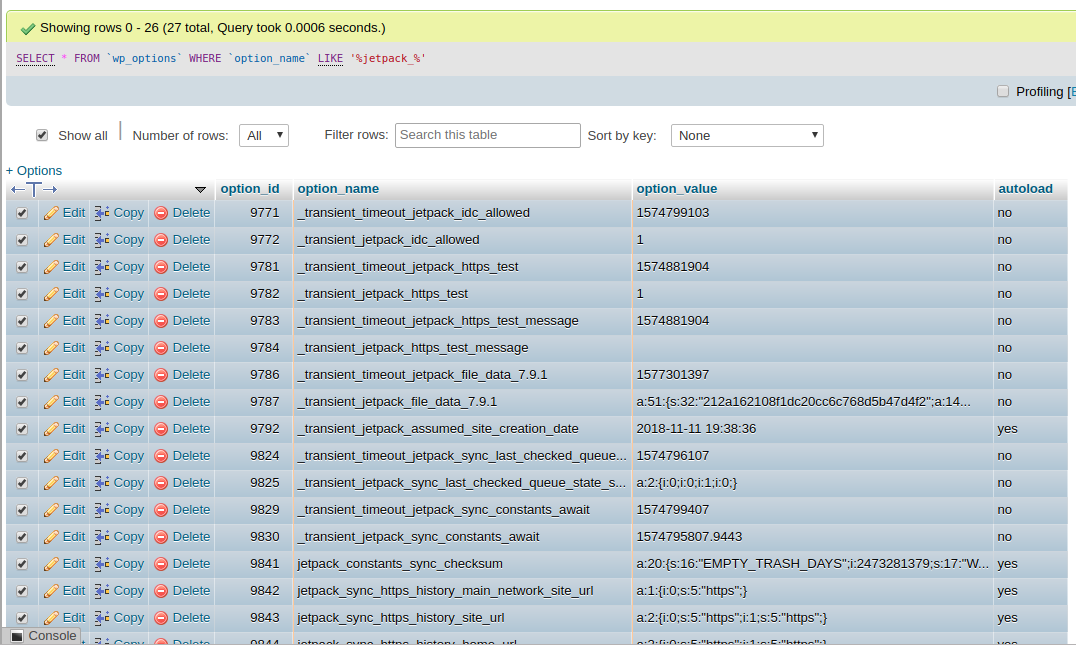Uncheck the row checkbox for option 9784
Screen dimensions: 1076x650
[20, 347]
